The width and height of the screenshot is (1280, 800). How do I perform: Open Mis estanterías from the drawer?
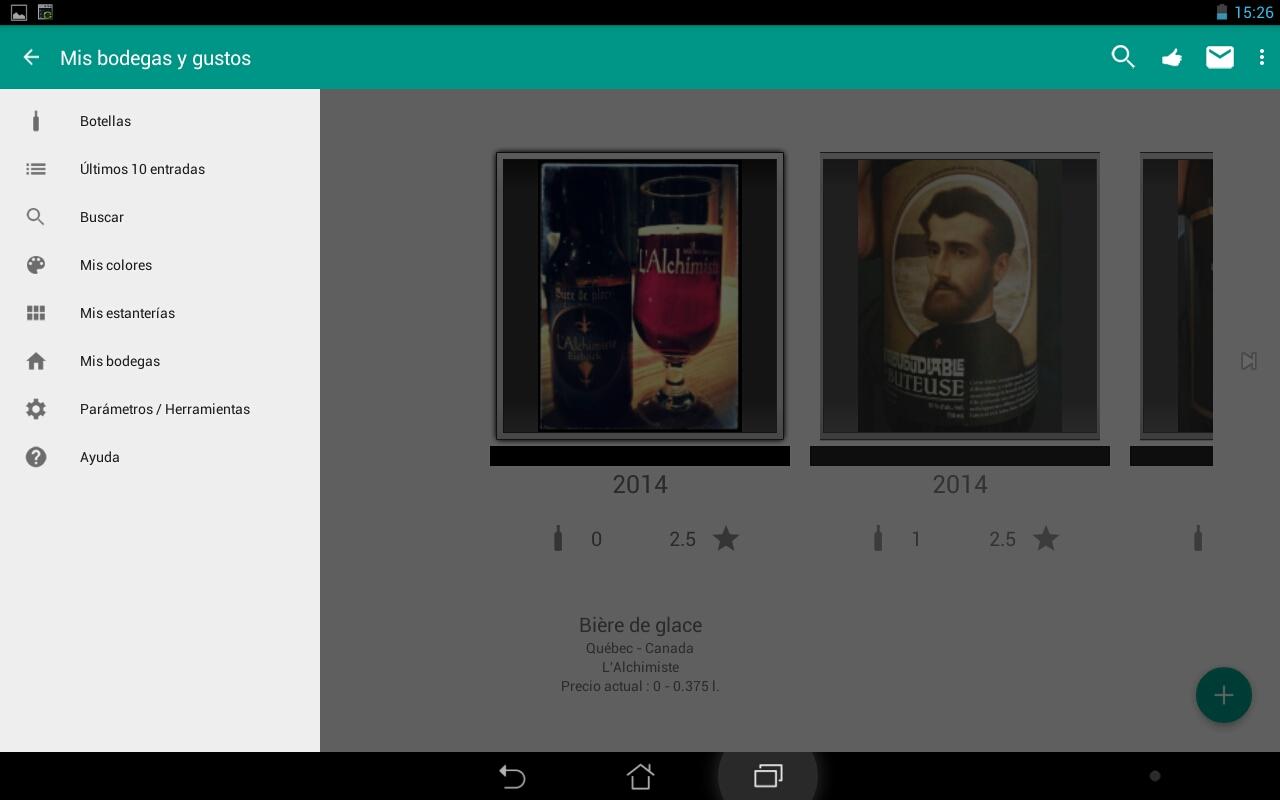160,313
